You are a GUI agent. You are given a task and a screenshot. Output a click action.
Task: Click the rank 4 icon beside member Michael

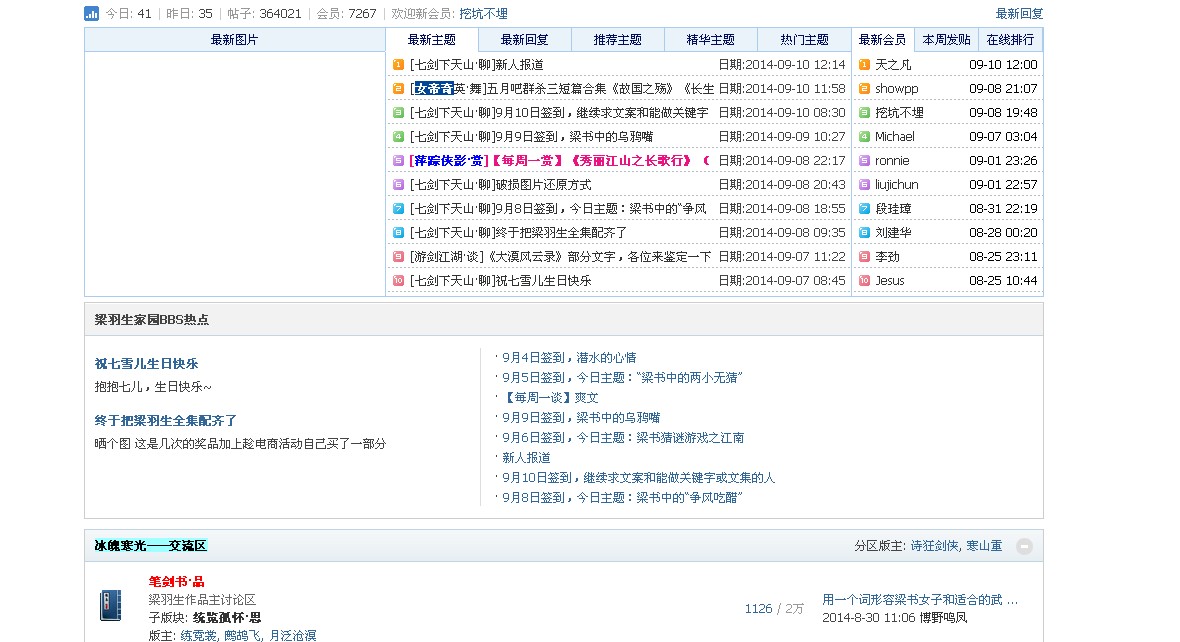point(864,136)
